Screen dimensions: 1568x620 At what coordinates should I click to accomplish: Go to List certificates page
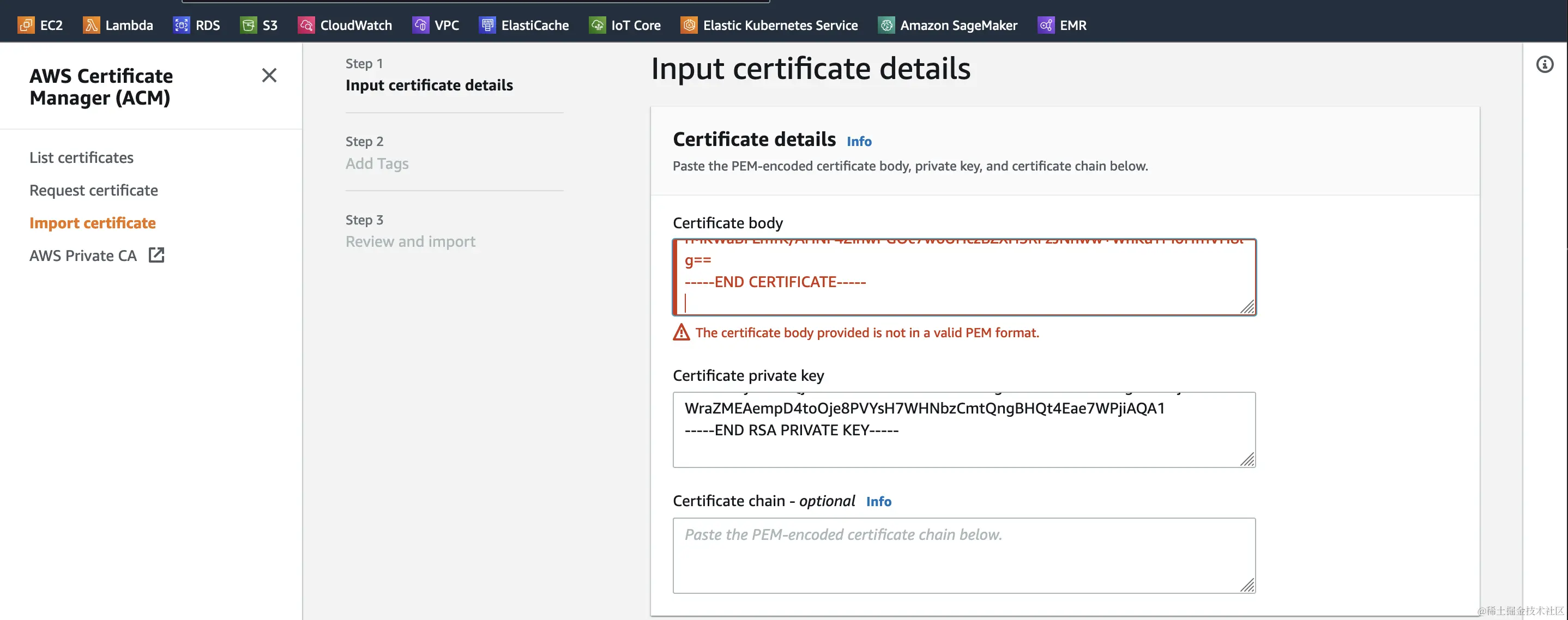(82, 157)
